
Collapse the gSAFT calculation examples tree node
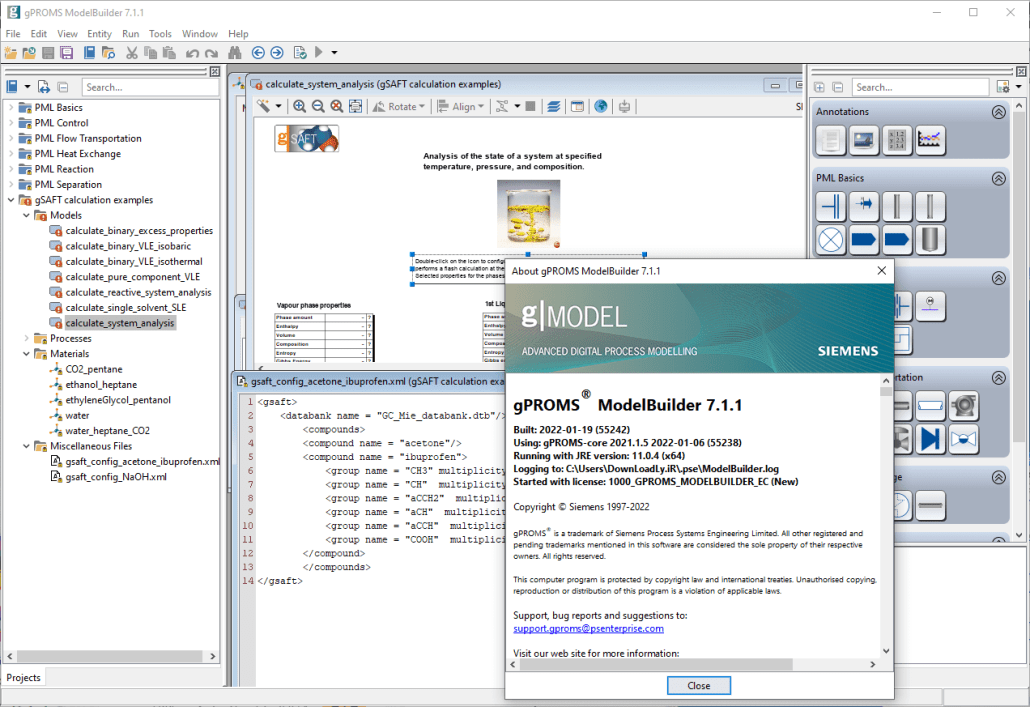pyautogui.click(x=9, y=199)
